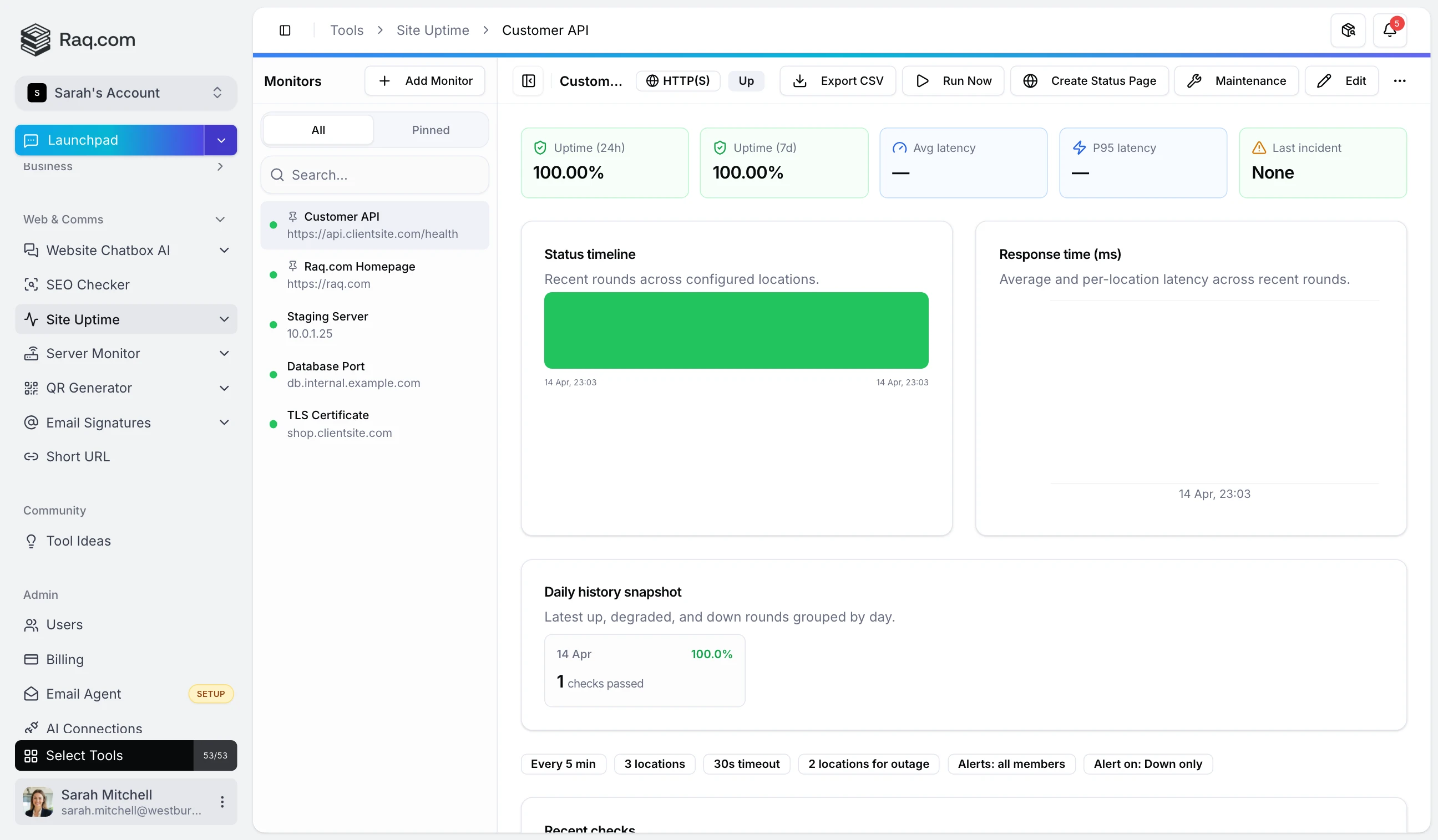Click the Create Status Page globe icon

(1030, 80)
